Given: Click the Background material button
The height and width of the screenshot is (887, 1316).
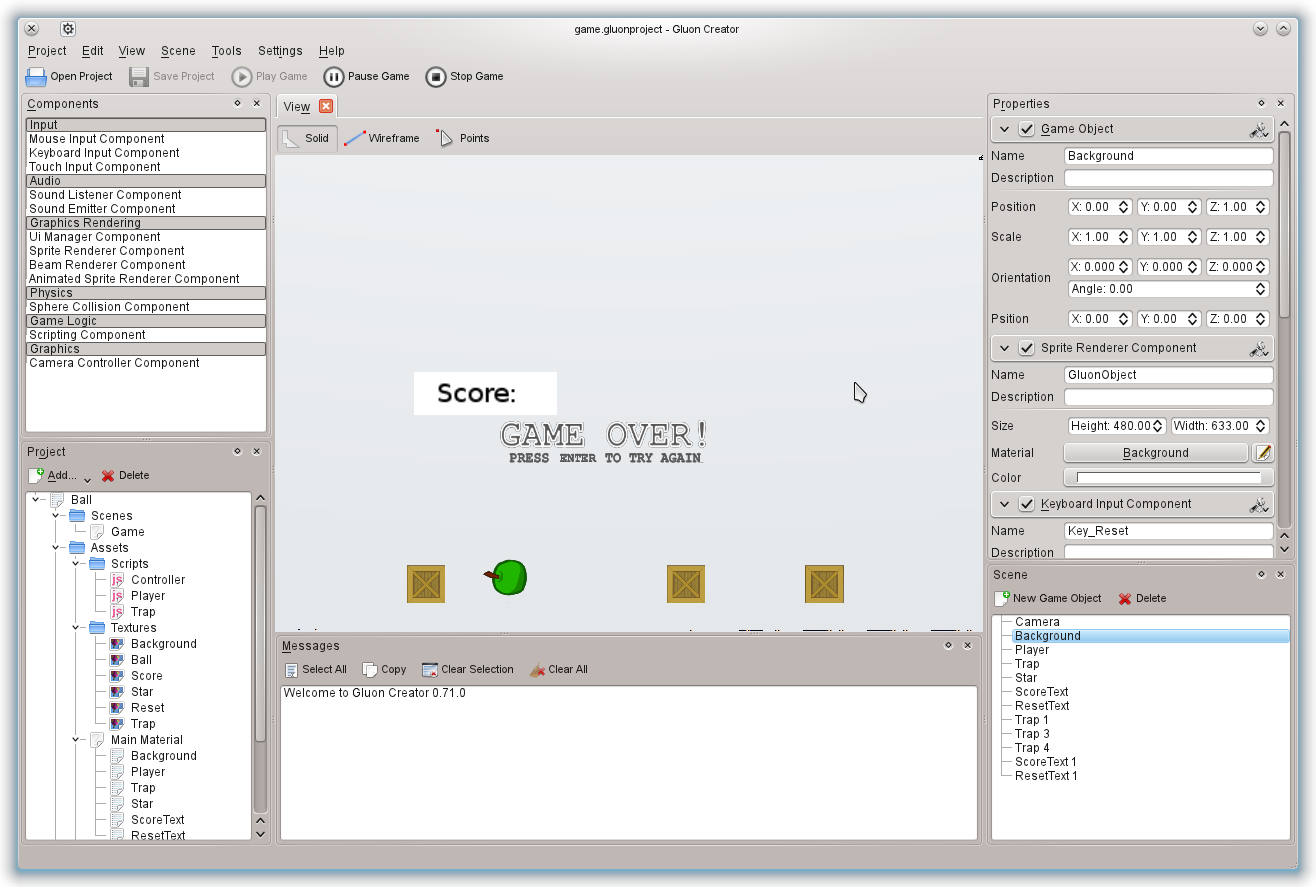Looking at the screenshot, I should click(1156, 453).
